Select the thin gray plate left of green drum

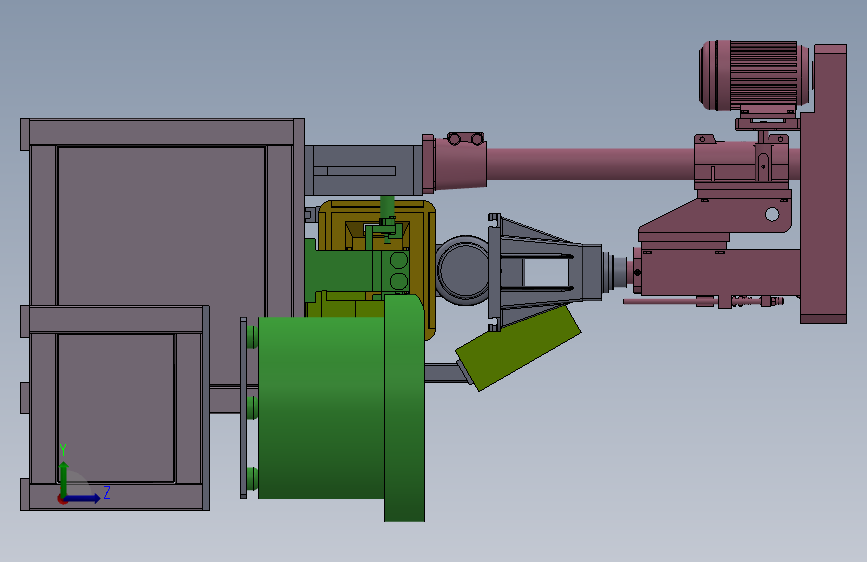(243, 408)
